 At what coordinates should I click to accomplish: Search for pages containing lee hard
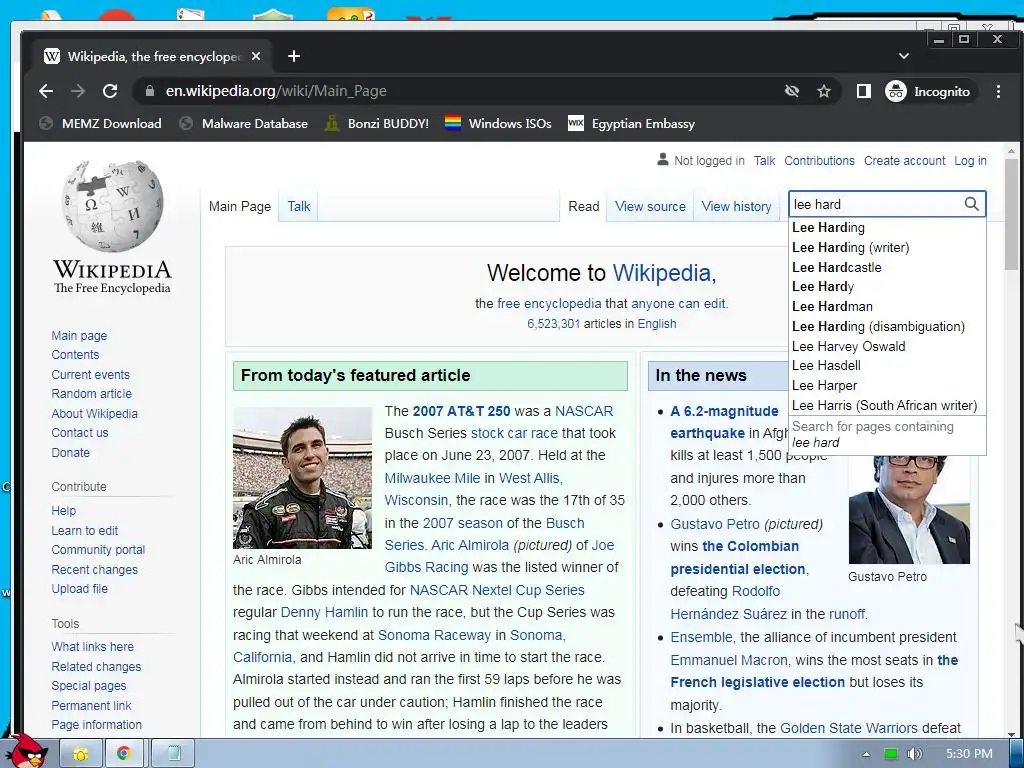[x=887, y=435]
